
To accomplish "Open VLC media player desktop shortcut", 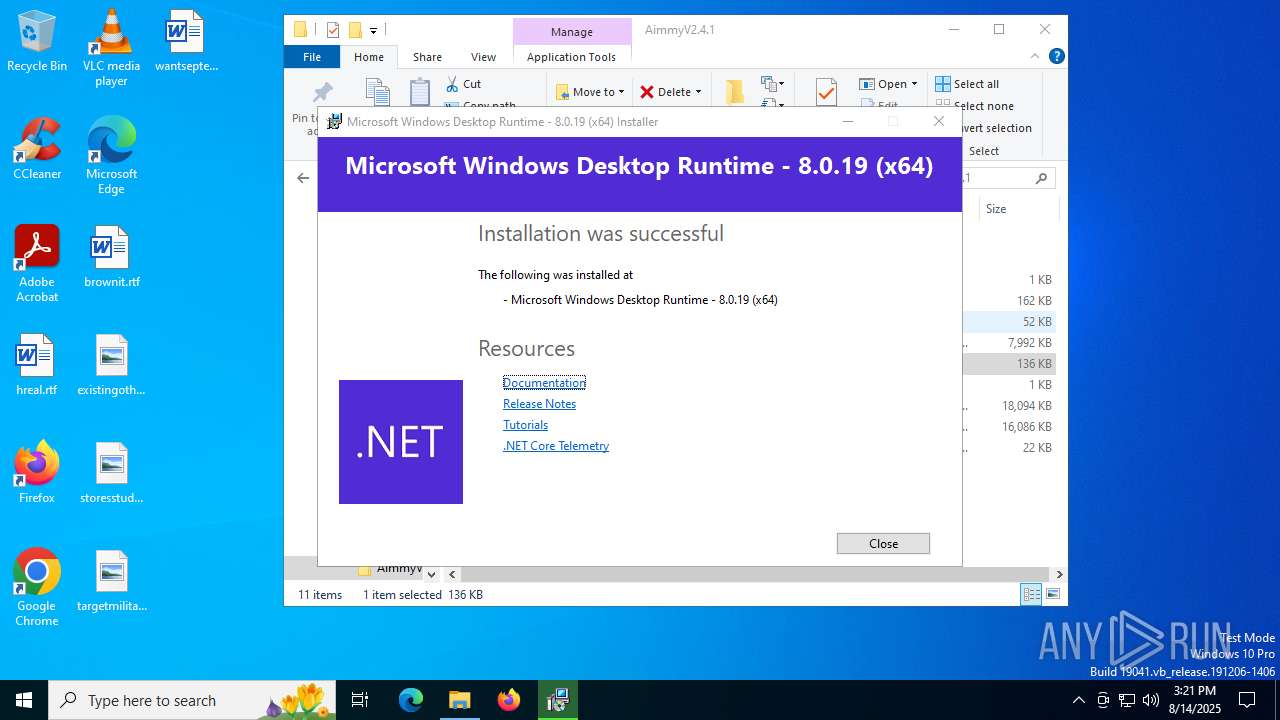I will click(x=111, y=48).
